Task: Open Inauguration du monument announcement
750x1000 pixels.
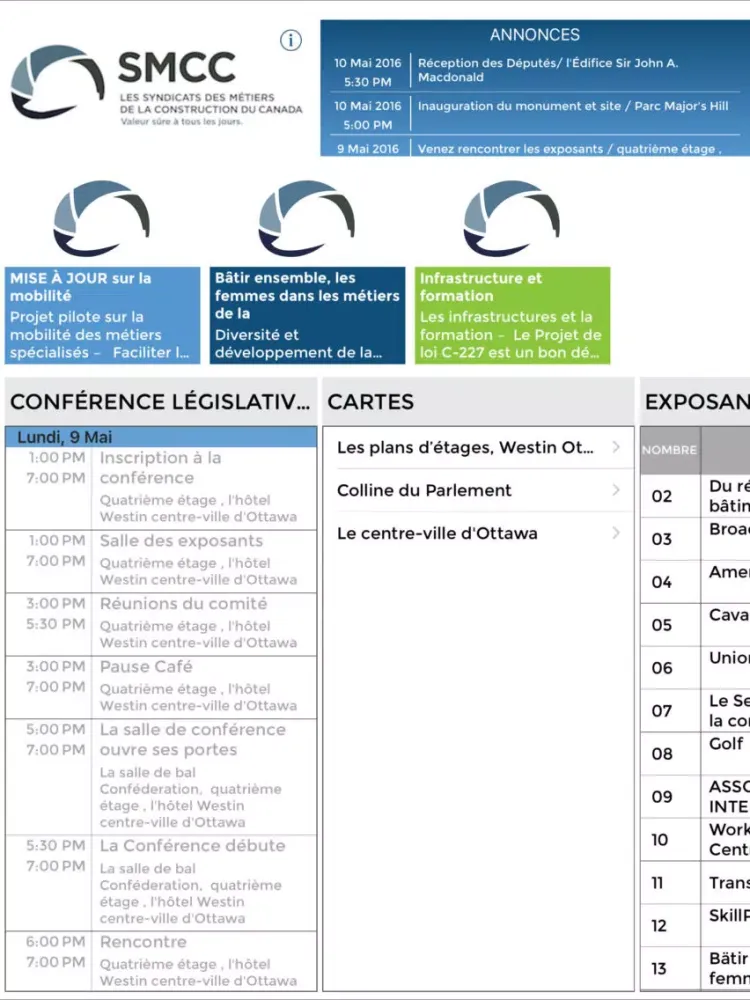Action: [535, 114]
